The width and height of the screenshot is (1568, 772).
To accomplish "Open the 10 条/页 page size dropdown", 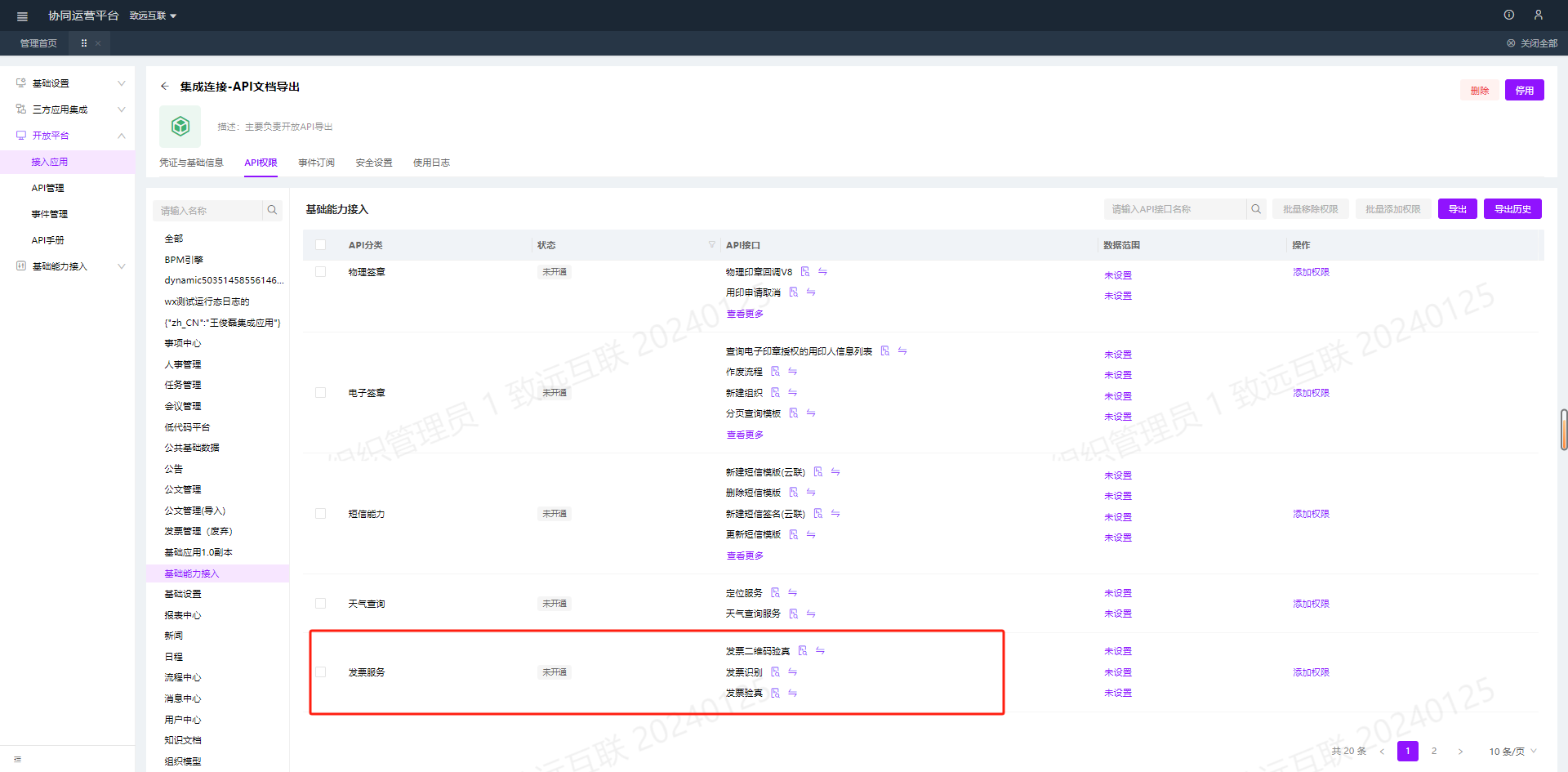I will pos(1512,752).
